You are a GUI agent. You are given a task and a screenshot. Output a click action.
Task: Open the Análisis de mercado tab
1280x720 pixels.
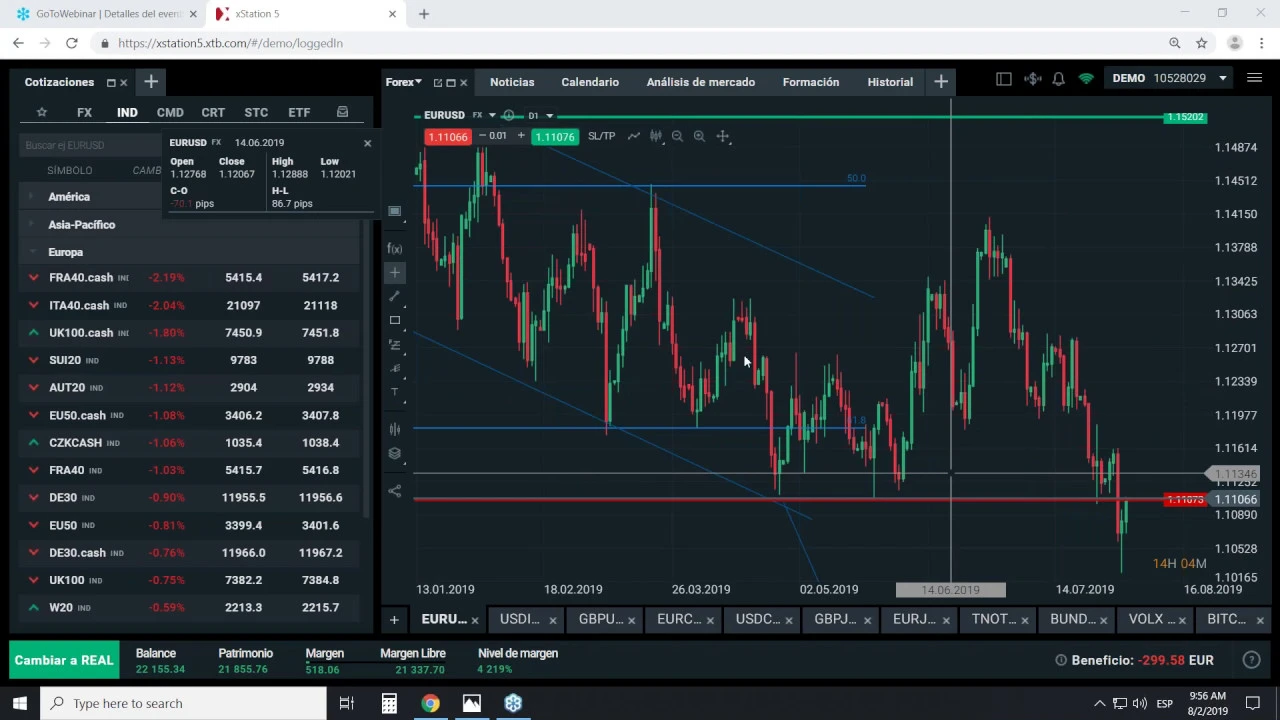pyautogui.click(x=701, y=82)
